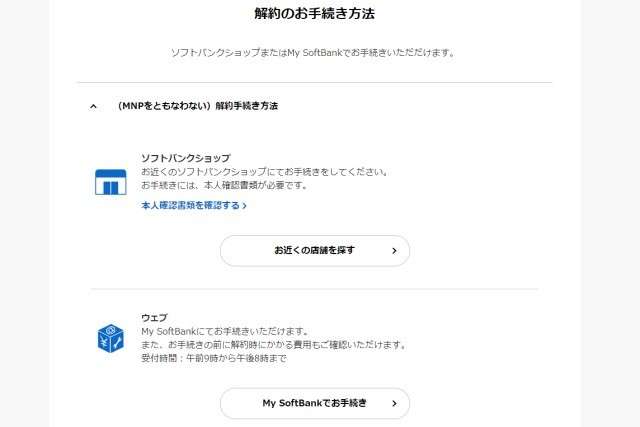This screenshot has width=640, height=427.
Task: Open the 本人確認書類を確認する link
Action: [190, 205]
